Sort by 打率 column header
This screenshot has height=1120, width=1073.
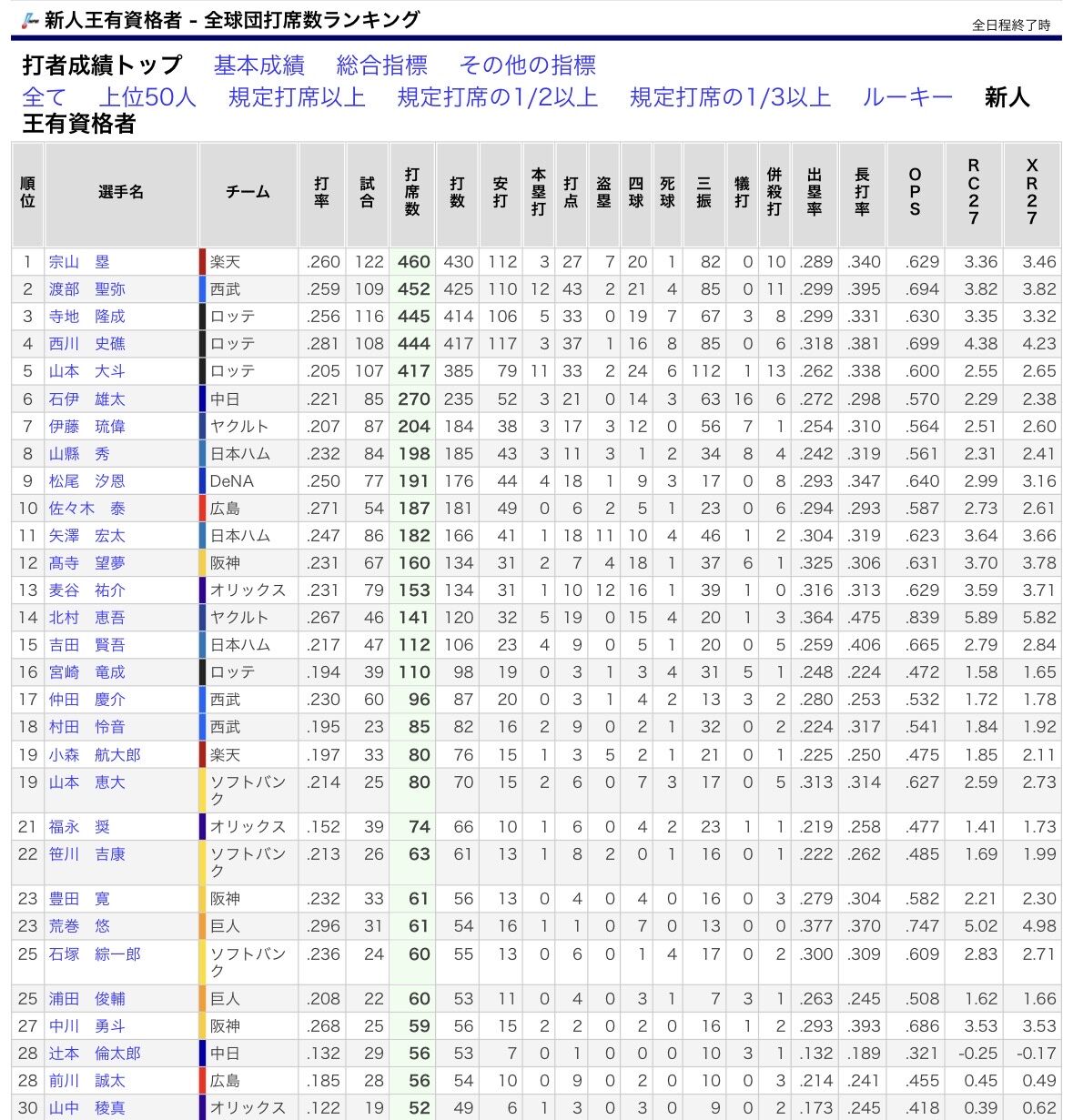(x=321, y=193)
